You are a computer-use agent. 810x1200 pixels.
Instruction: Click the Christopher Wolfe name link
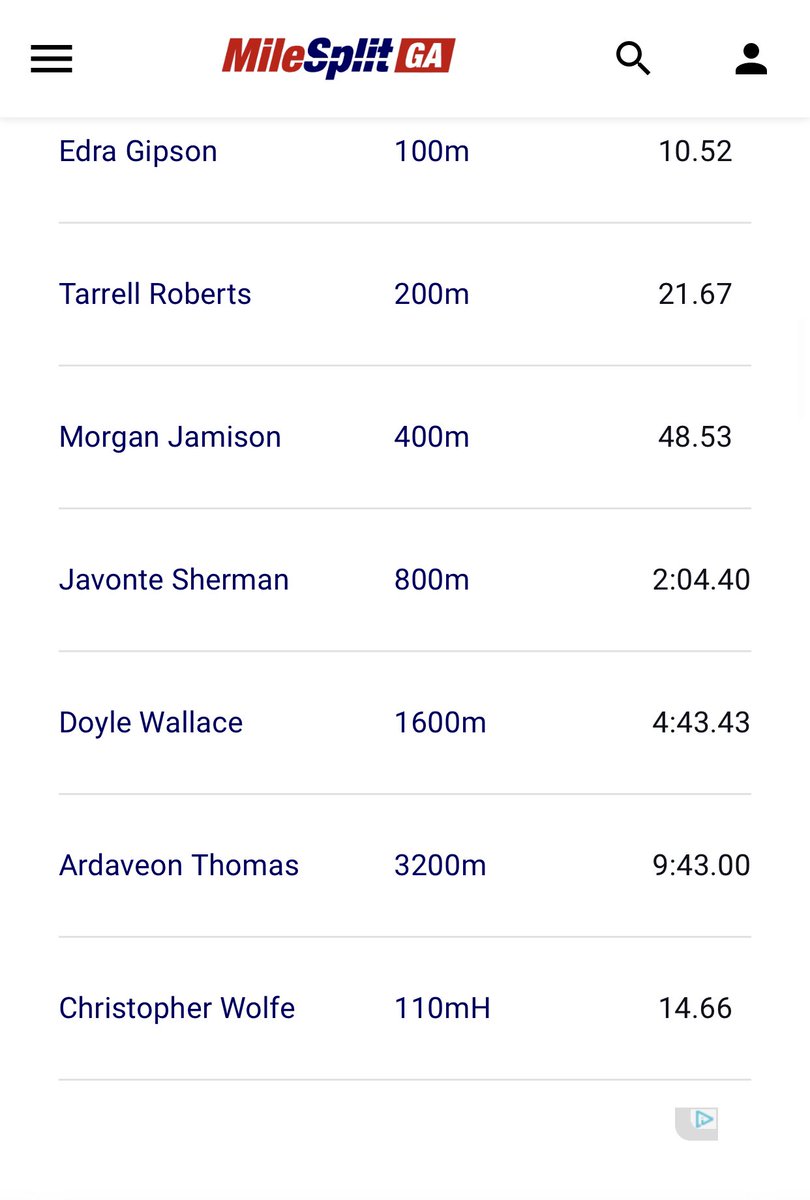point(177,1008)
